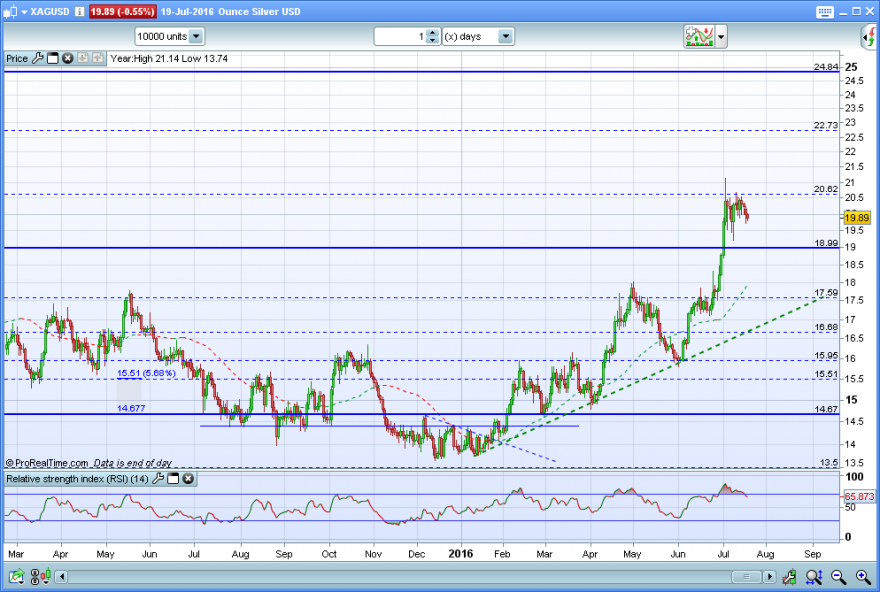Viewport: 880px width, 592px height.
Task: Remove the Price panel with the X icon
Action: click(67, 58)
